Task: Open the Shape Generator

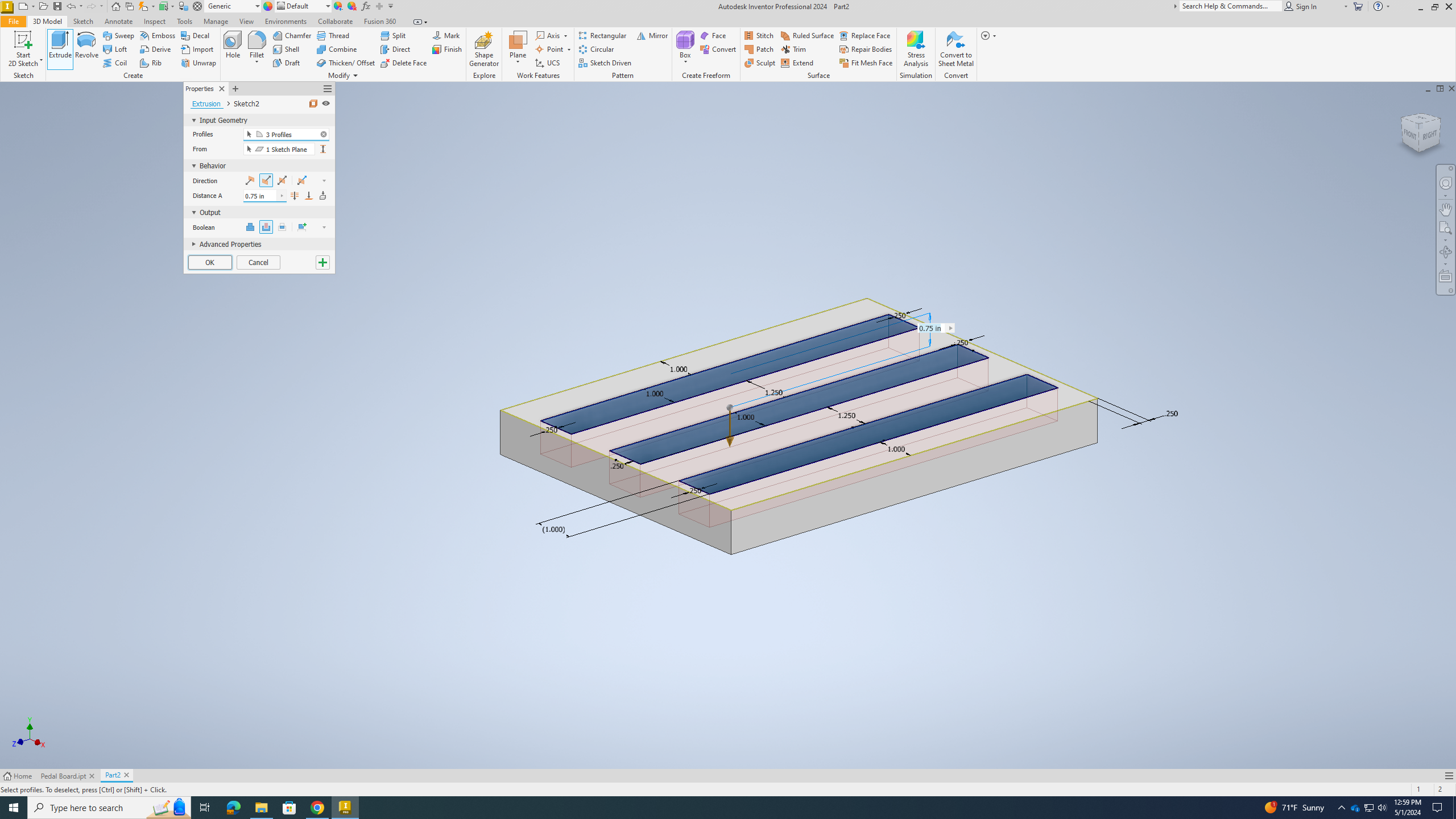Action: [x=483, y=49]
